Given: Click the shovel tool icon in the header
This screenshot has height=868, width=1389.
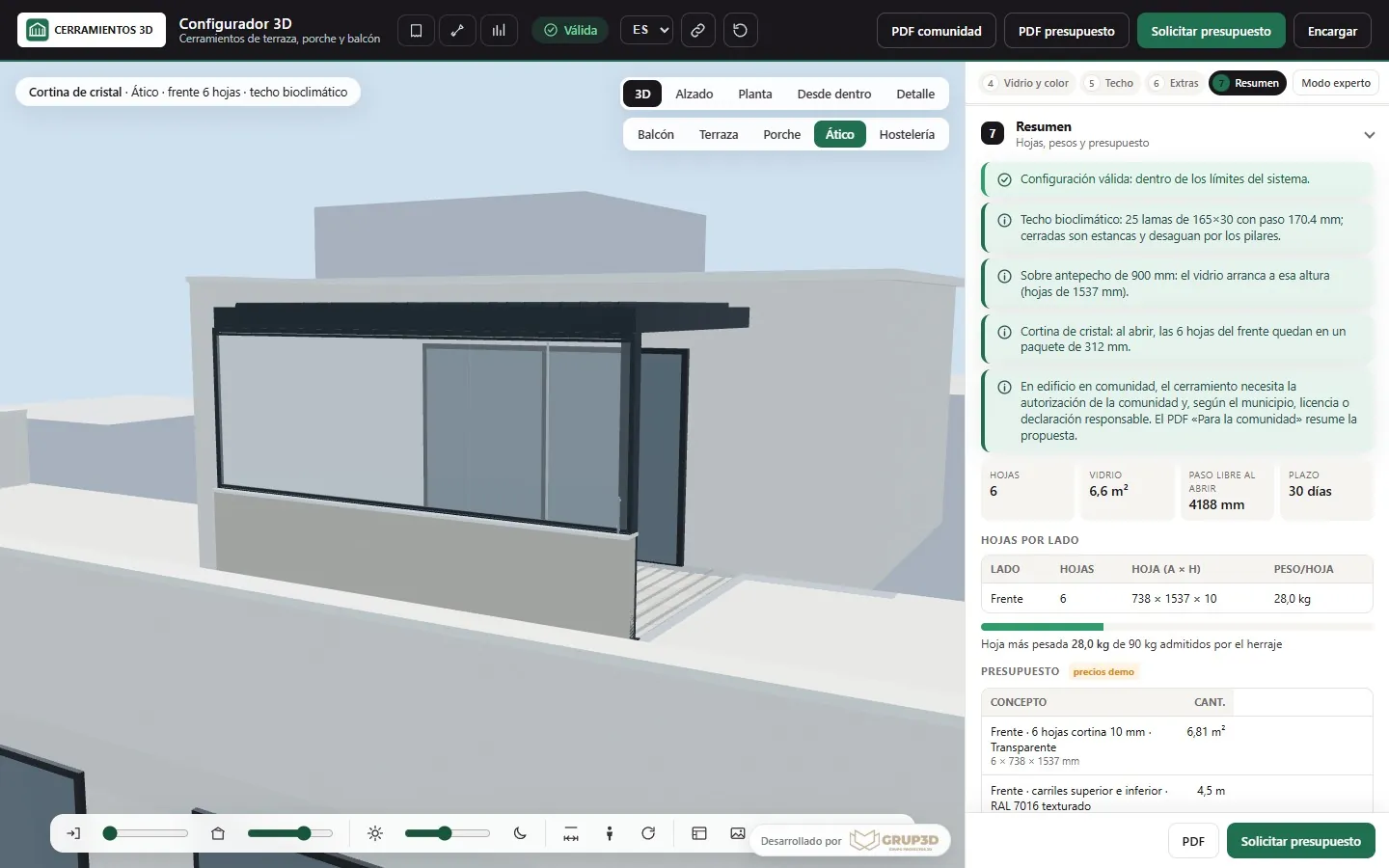Looking at the screenshot, I should [x=457, y=30].
